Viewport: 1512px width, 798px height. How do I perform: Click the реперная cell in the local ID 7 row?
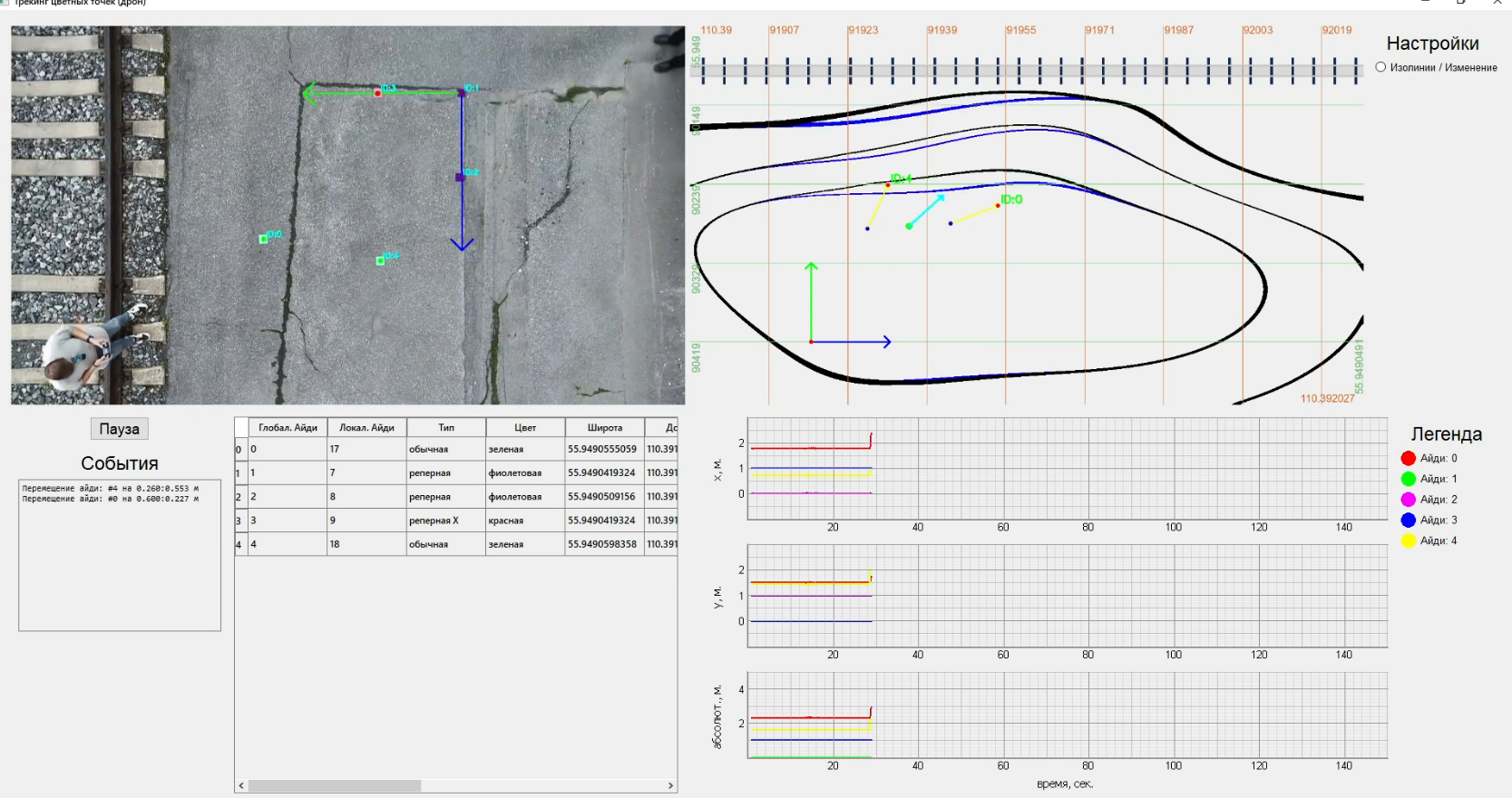(446, 472)
